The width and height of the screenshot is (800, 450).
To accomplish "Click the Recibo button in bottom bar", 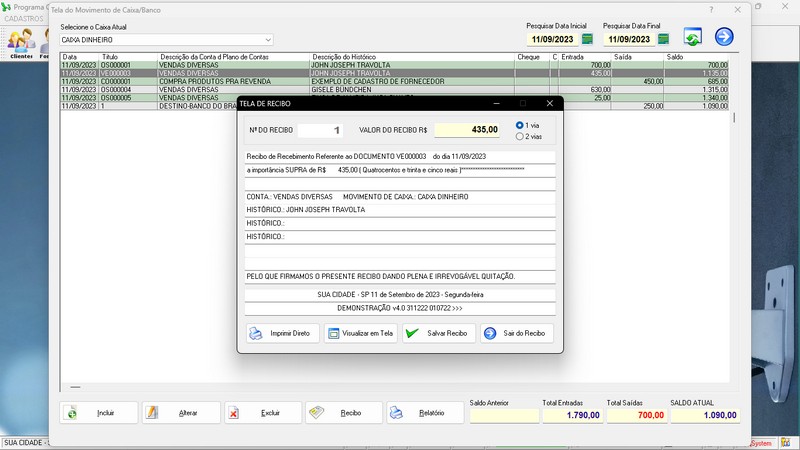I will coord(344,413).
